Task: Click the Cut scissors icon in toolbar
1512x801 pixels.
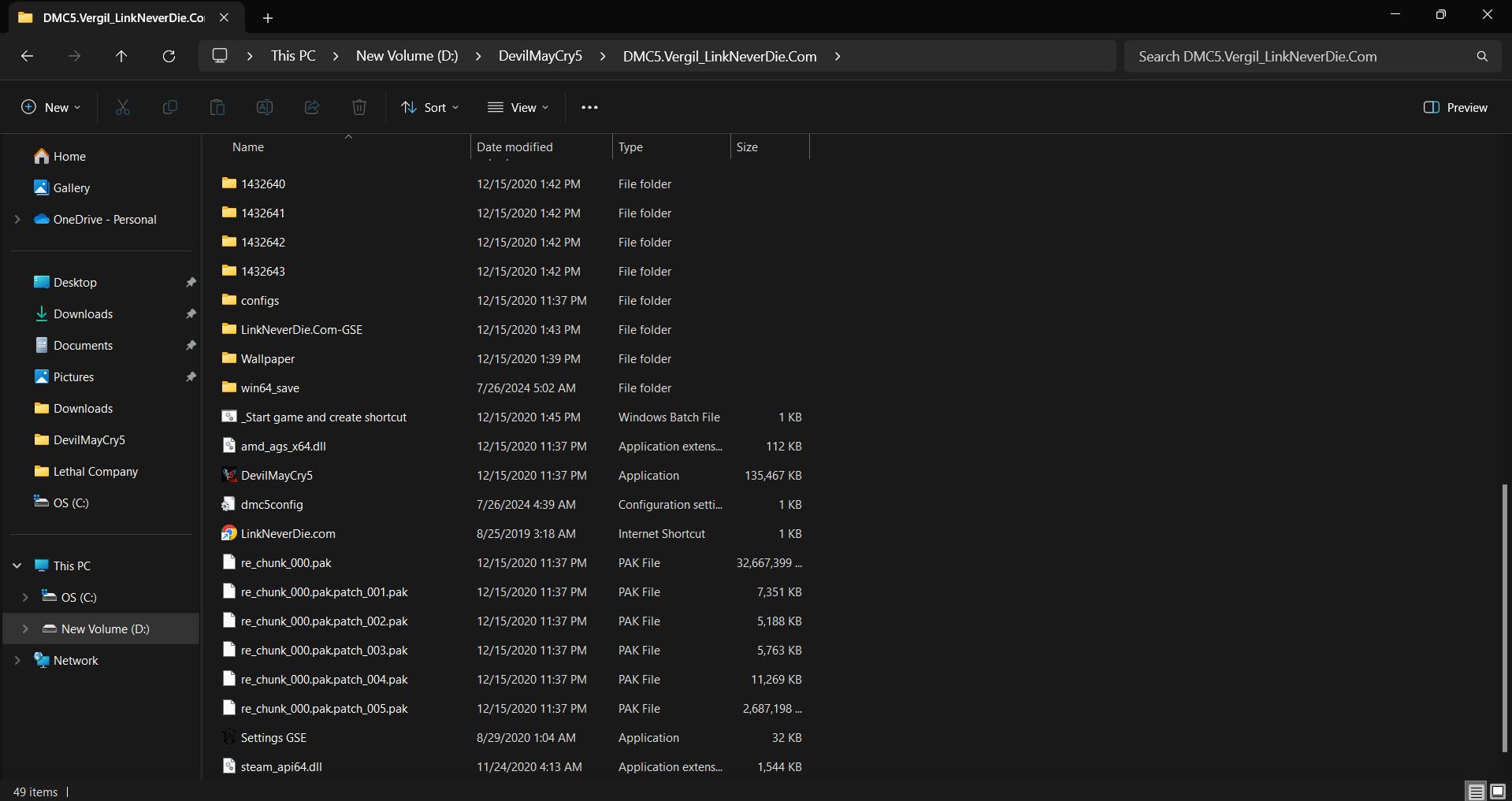Action: [123, 107]
